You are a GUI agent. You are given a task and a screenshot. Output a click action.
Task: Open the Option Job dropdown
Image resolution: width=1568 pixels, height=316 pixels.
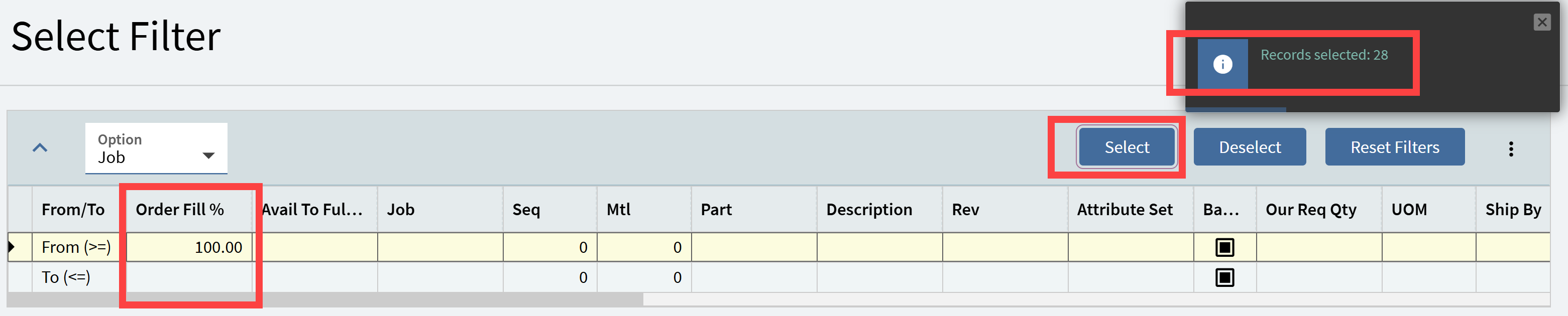(156, 148)
